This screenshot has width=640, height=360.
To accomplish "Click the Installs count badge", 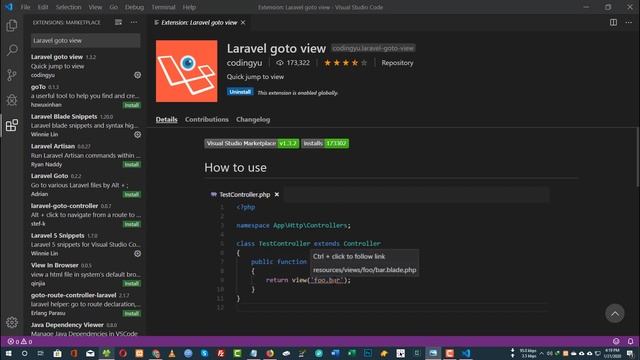I will [325, 143].
